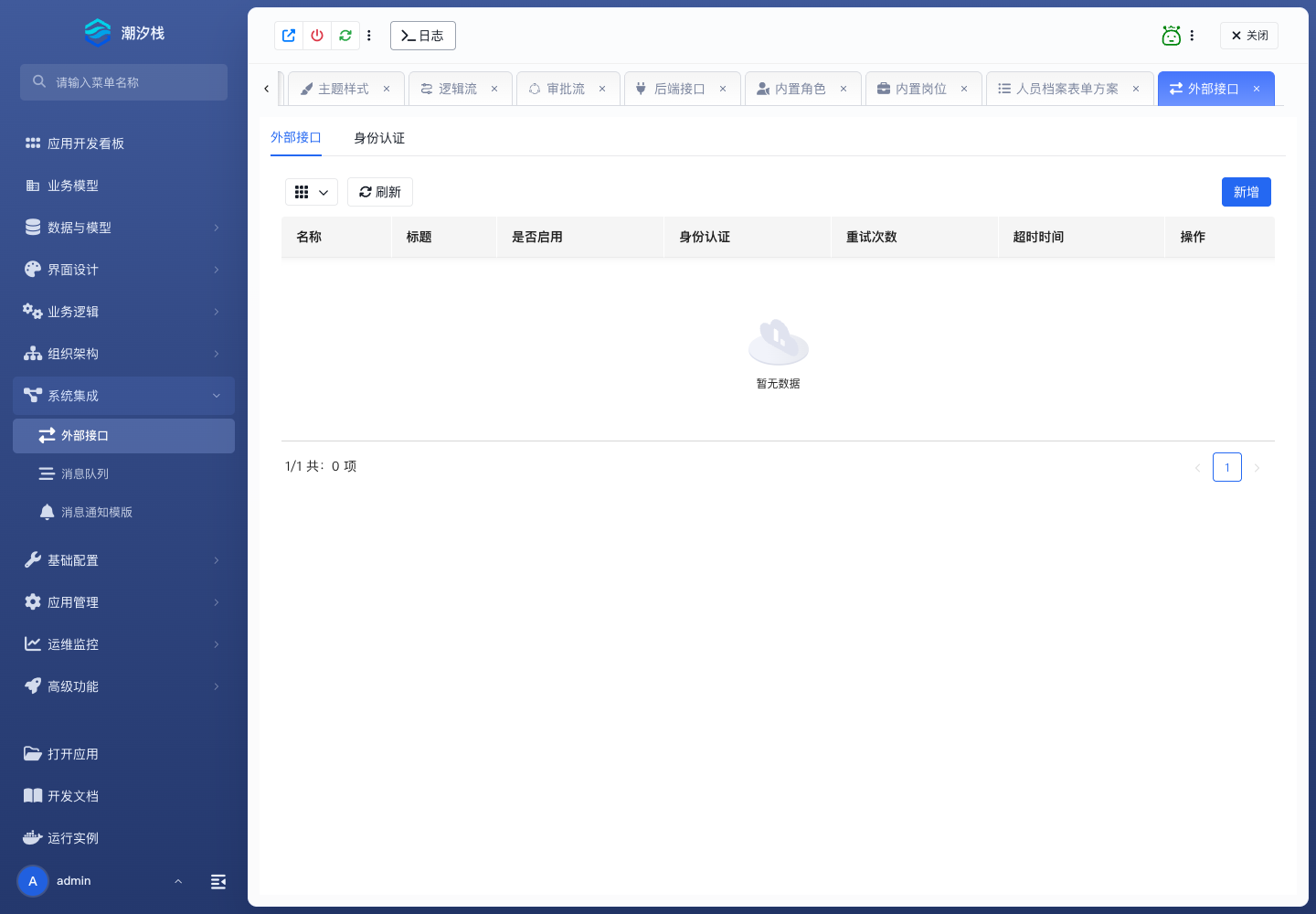Open 应用开发看板 in the sidebar
Image resolution: width=1316 pixels, height=914 pixels.
point(123,143)
